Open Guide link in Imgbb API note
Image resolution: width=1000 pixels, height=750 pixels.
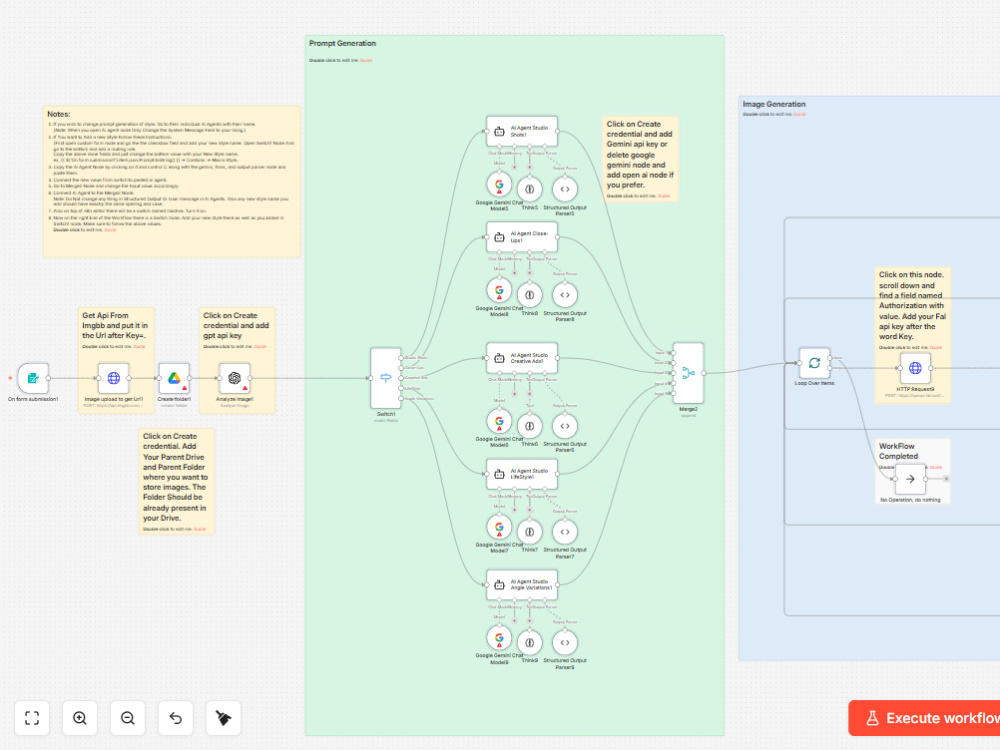(139, 347)
